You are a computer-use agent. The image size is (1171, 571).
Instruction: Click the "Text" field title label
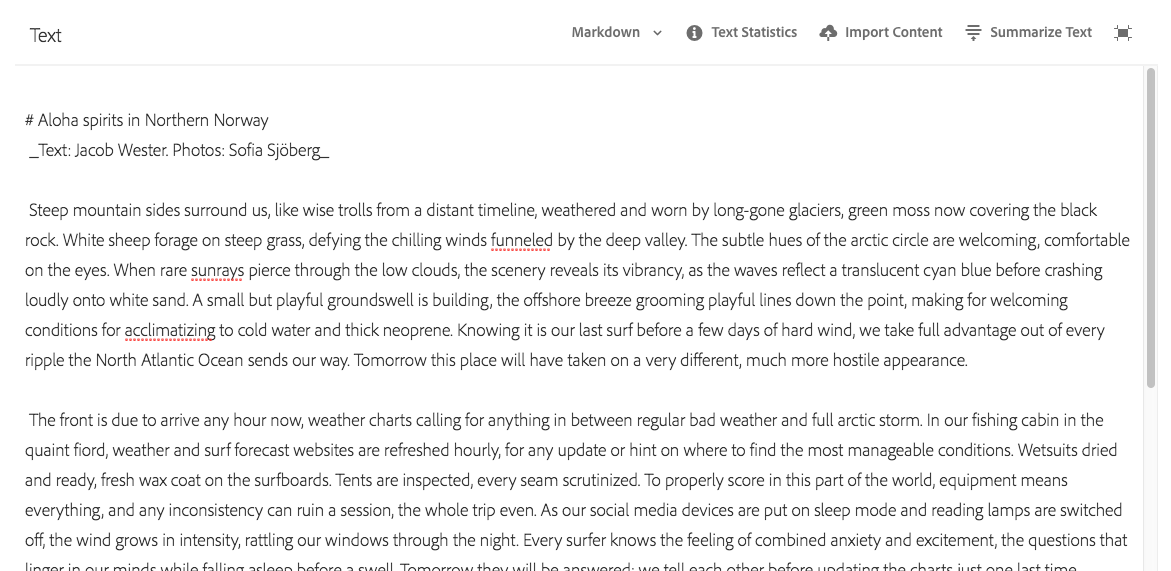coord(46,35)
